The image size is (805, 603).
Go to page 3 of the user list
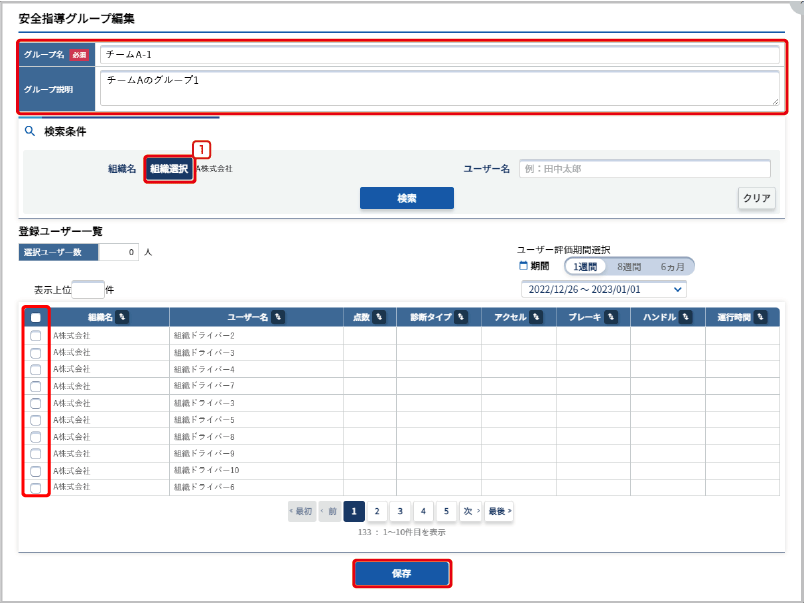point(399,511)
